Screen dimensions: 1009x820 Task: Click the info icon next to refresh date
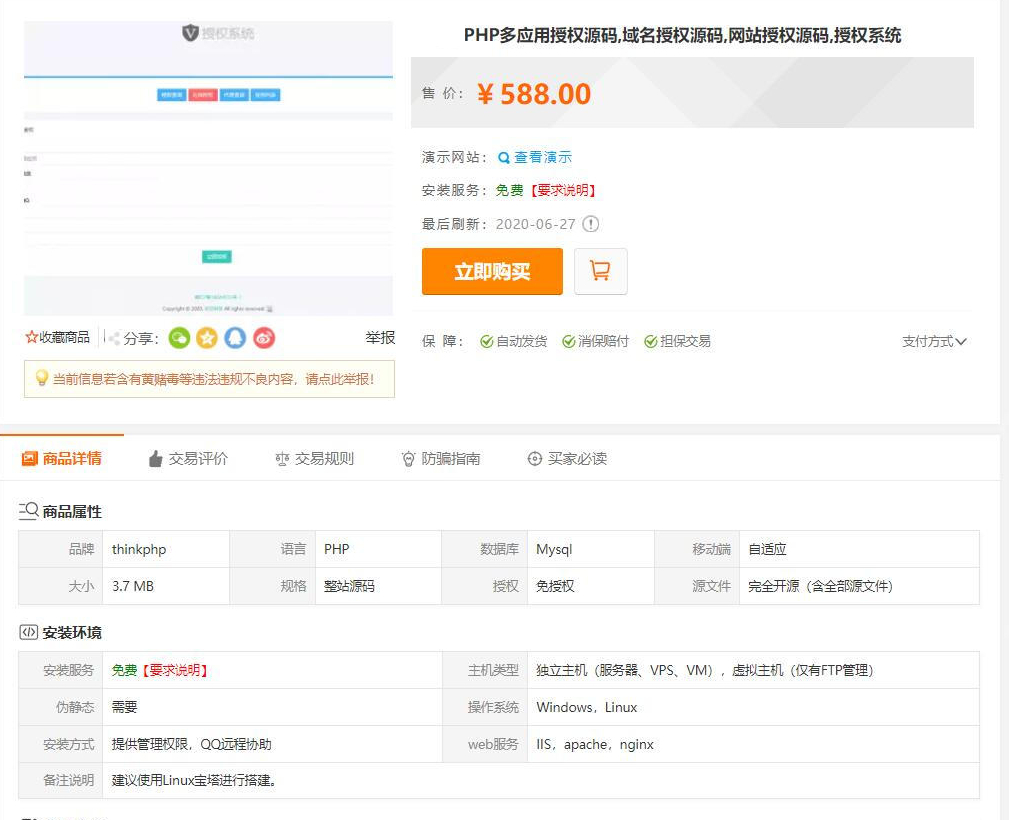[590, 224]
